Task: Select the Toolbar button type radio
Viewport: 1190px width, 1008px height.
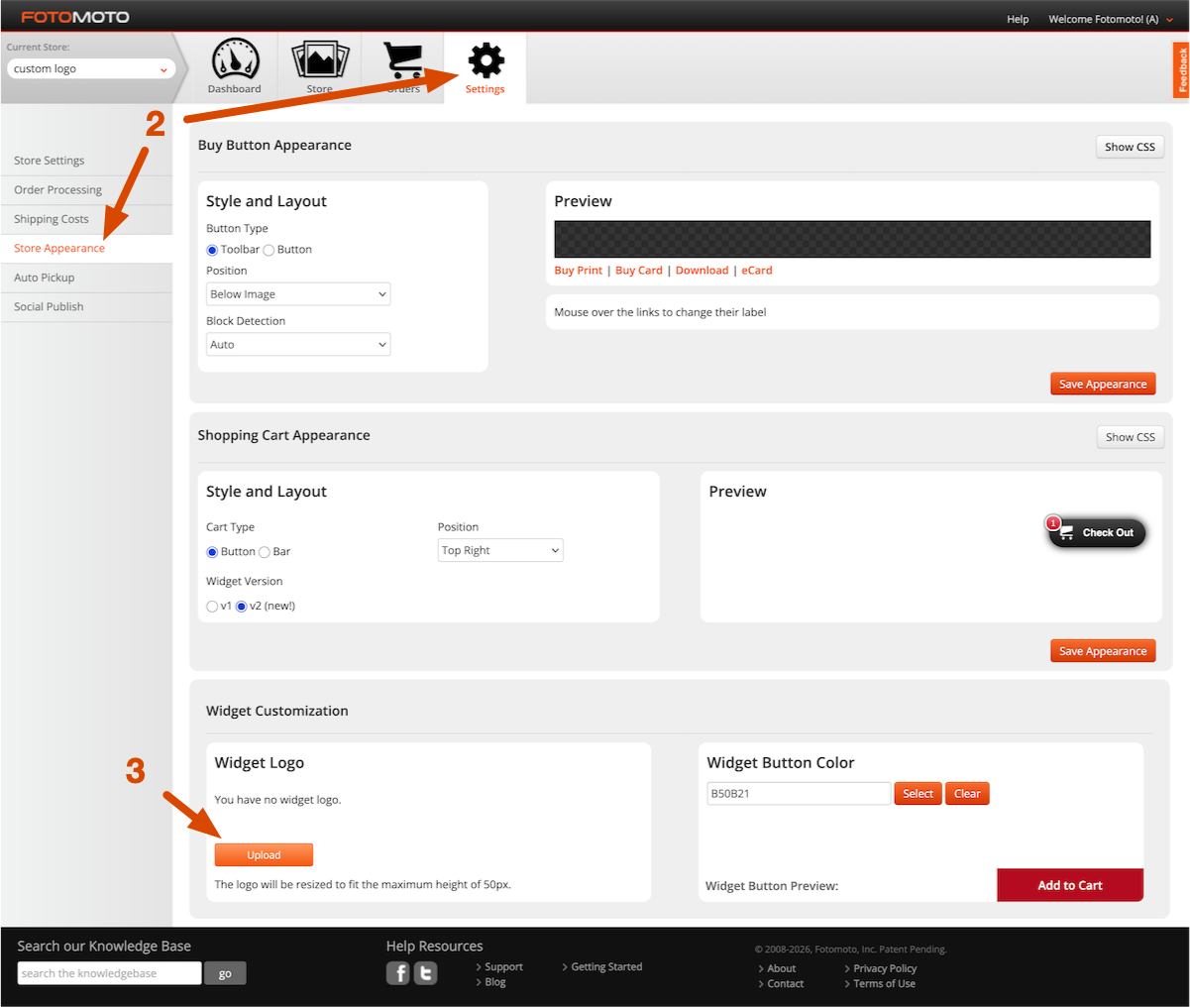Action: pos(212,250)
